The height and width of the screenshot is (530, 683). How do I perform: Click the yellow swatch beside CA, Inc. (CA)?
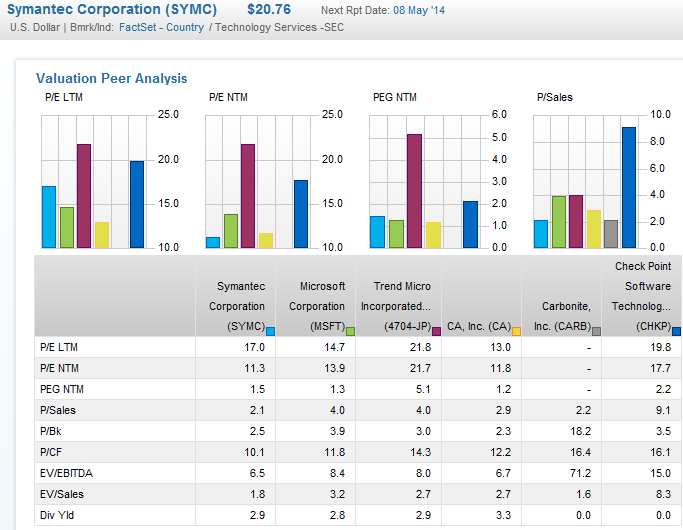(x=516, y=331)
